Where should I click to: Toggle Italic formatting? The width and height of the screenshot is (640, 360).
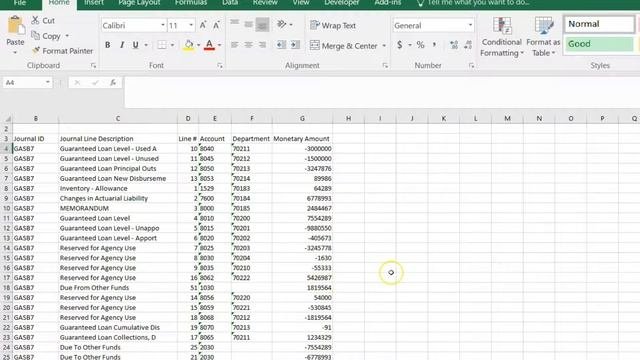coord(122,45)
